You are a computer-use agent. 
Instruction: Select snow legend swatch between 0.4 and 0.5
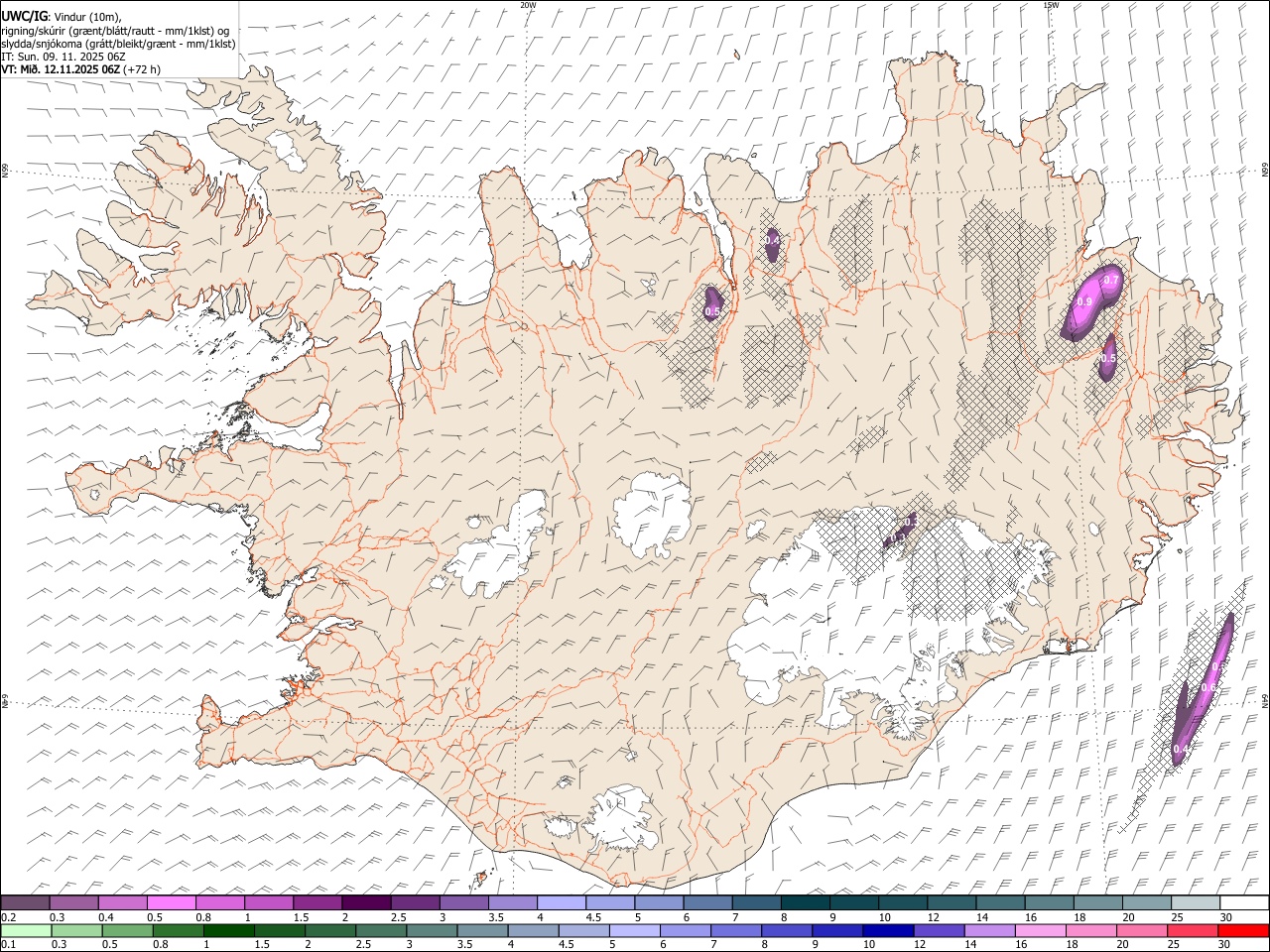(123, 903)
